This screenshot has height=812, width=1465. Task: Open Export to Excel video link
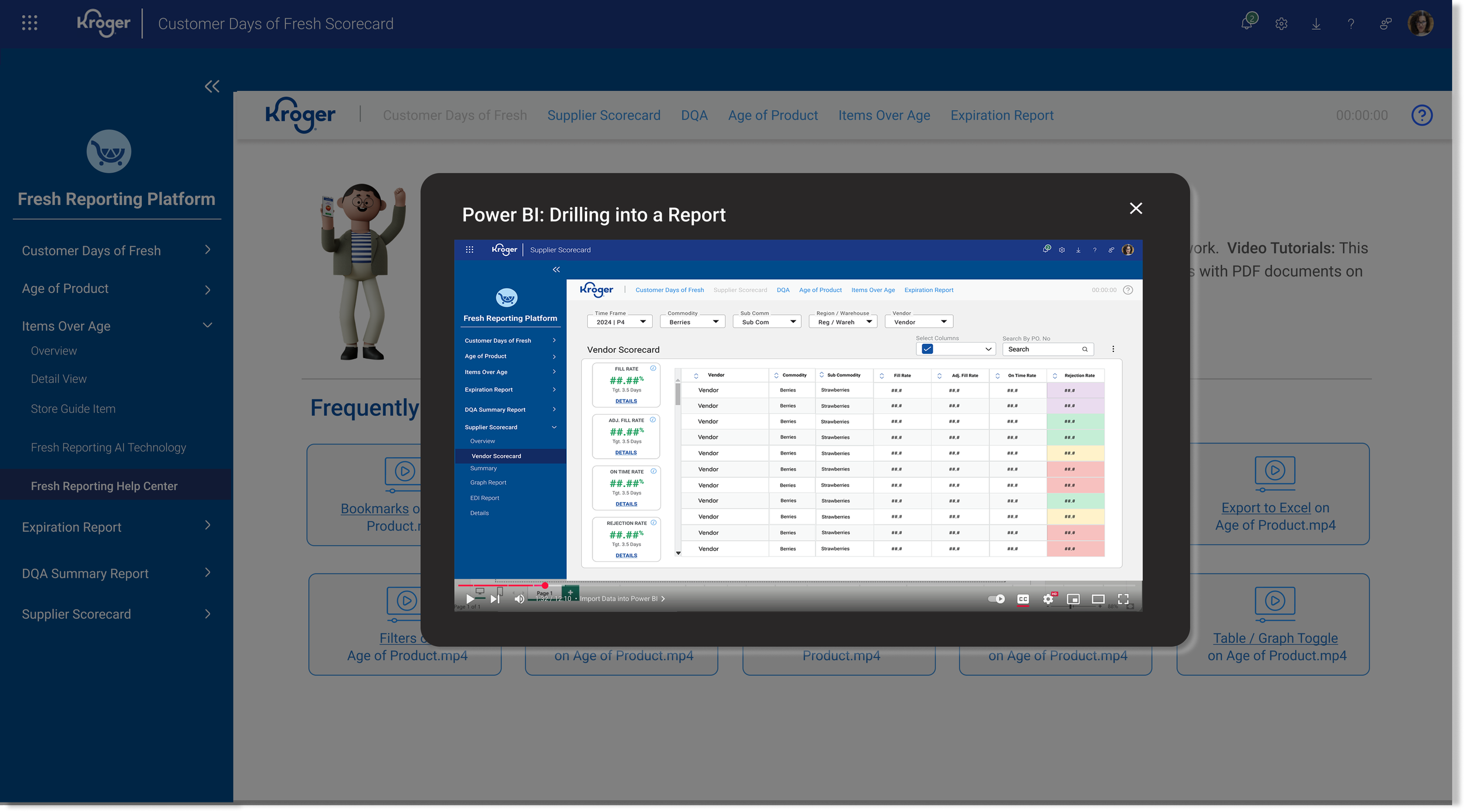click(x=1266, y=508)
